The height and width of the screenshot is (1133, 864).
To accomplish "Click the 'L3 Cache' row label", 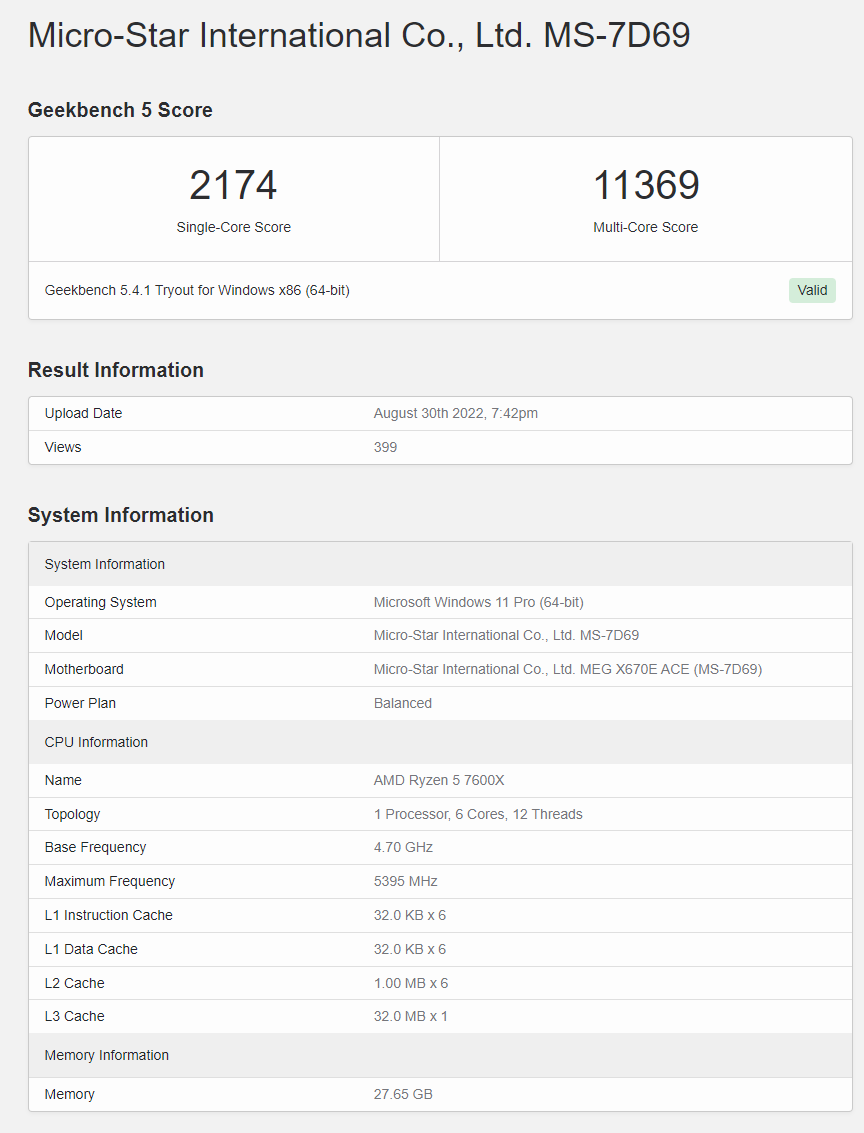I will coord(74,1017).
